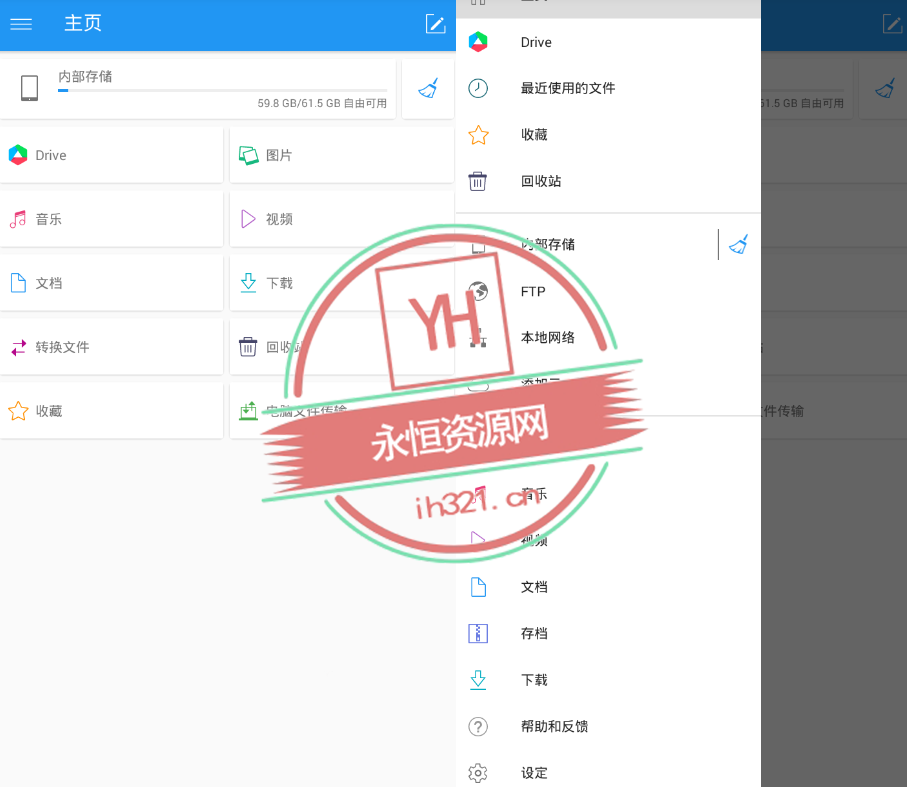This screenshot has width=907, height=787.
Task: Select 下载 entry in the drawer
Action: coord(534,680)
